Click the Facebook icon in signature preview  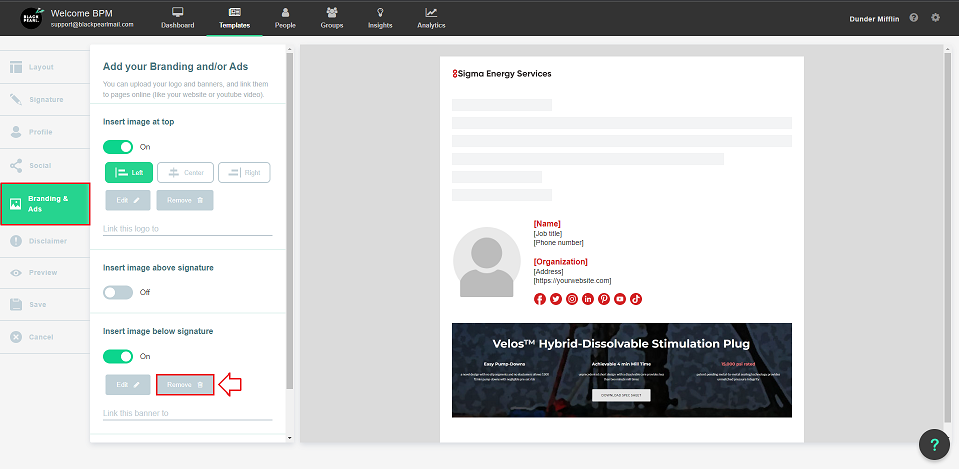pyautogui.click(x=540, y=299)
